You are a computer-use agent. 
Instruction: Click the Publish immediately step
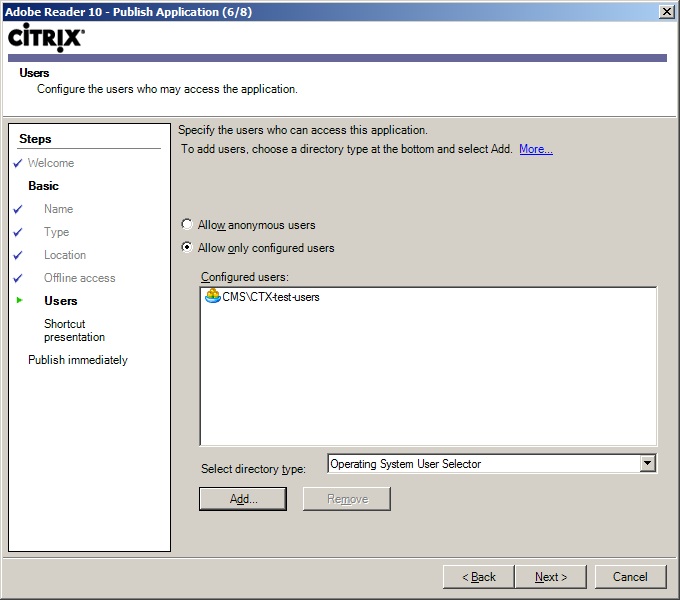pos(78,360)
